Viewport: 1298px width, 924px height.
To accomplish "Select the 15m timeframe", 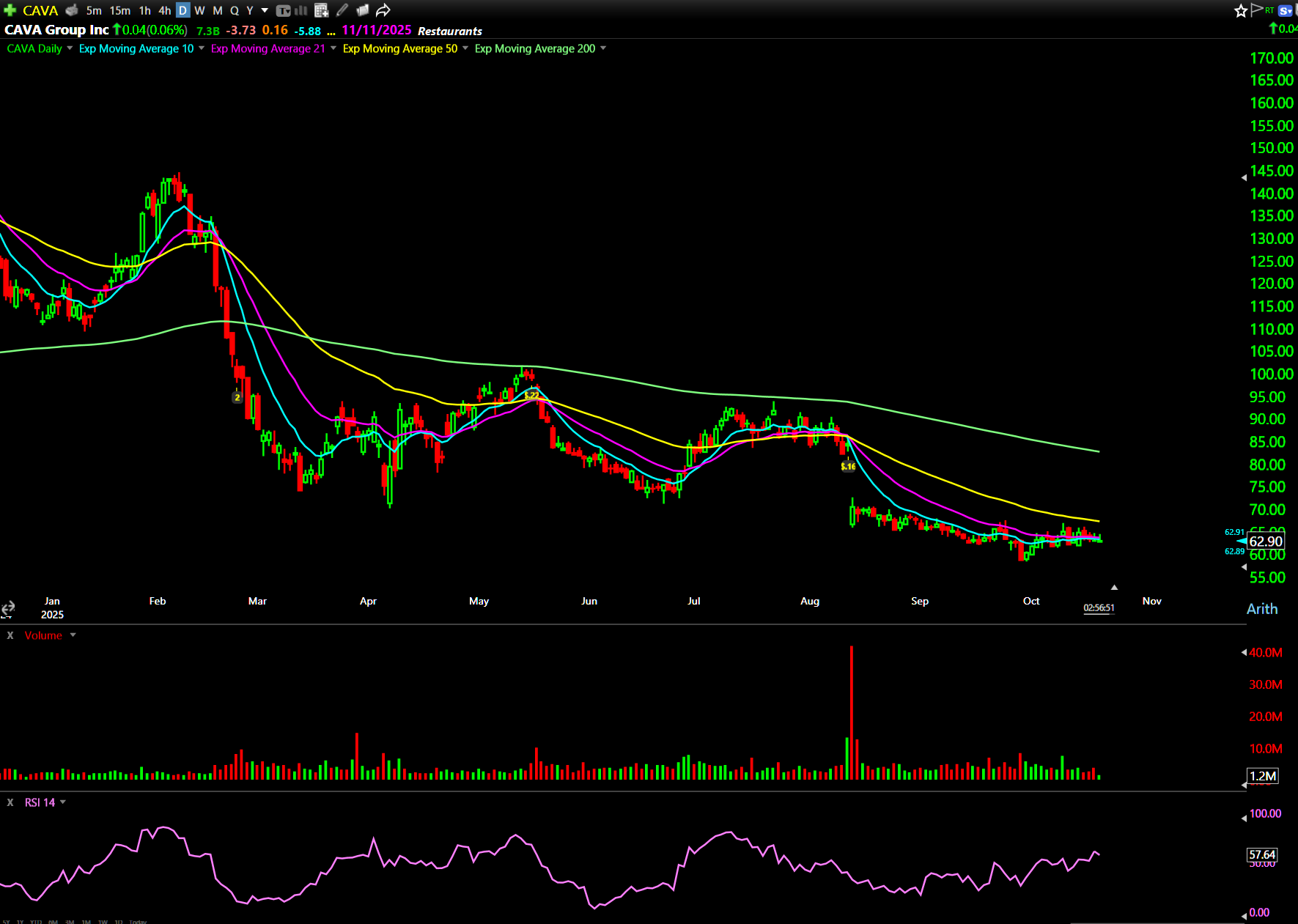I will pyautogui.click(x=119, y=10).
